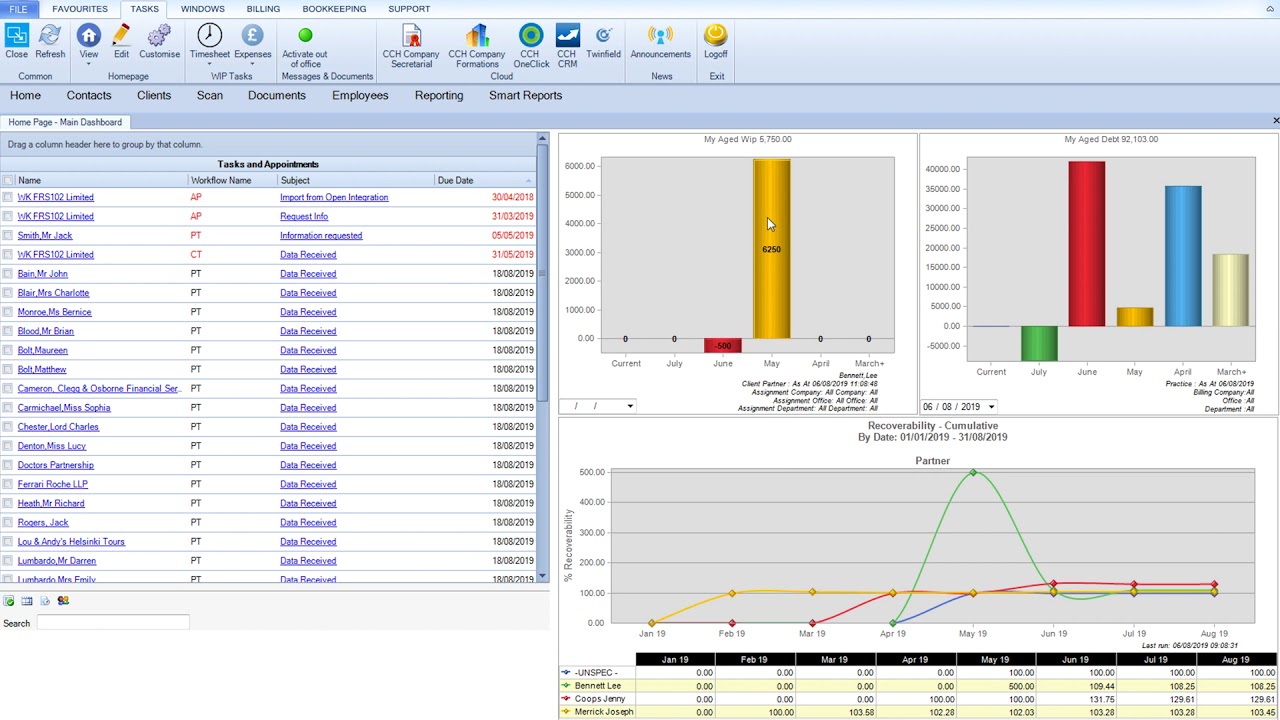Screen dimensions: 1280x720
Task: Click the Expenses pound icon
Action: [252, 36]
